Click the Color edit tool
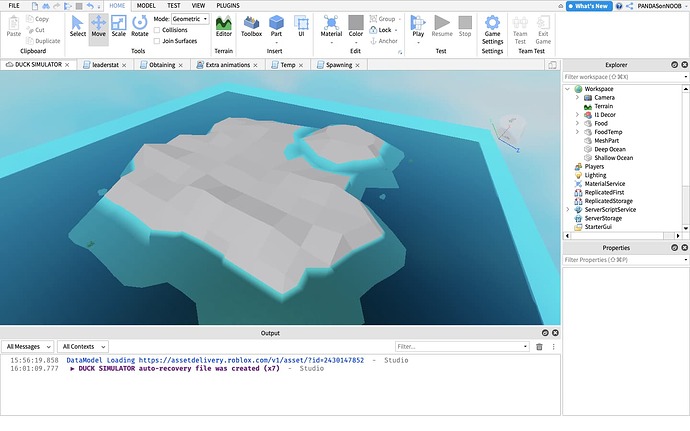Screen dimensions: 690x431 (x=356, y=26)
